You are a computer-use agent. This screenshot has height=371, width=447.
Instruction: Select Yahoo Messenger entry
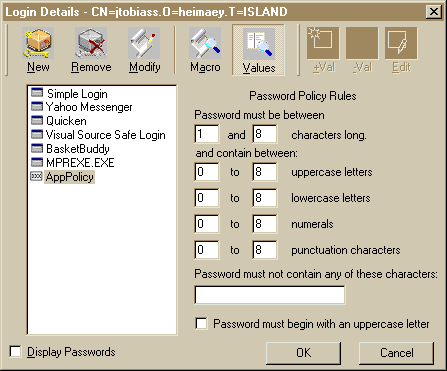click(x=89, y=107)
